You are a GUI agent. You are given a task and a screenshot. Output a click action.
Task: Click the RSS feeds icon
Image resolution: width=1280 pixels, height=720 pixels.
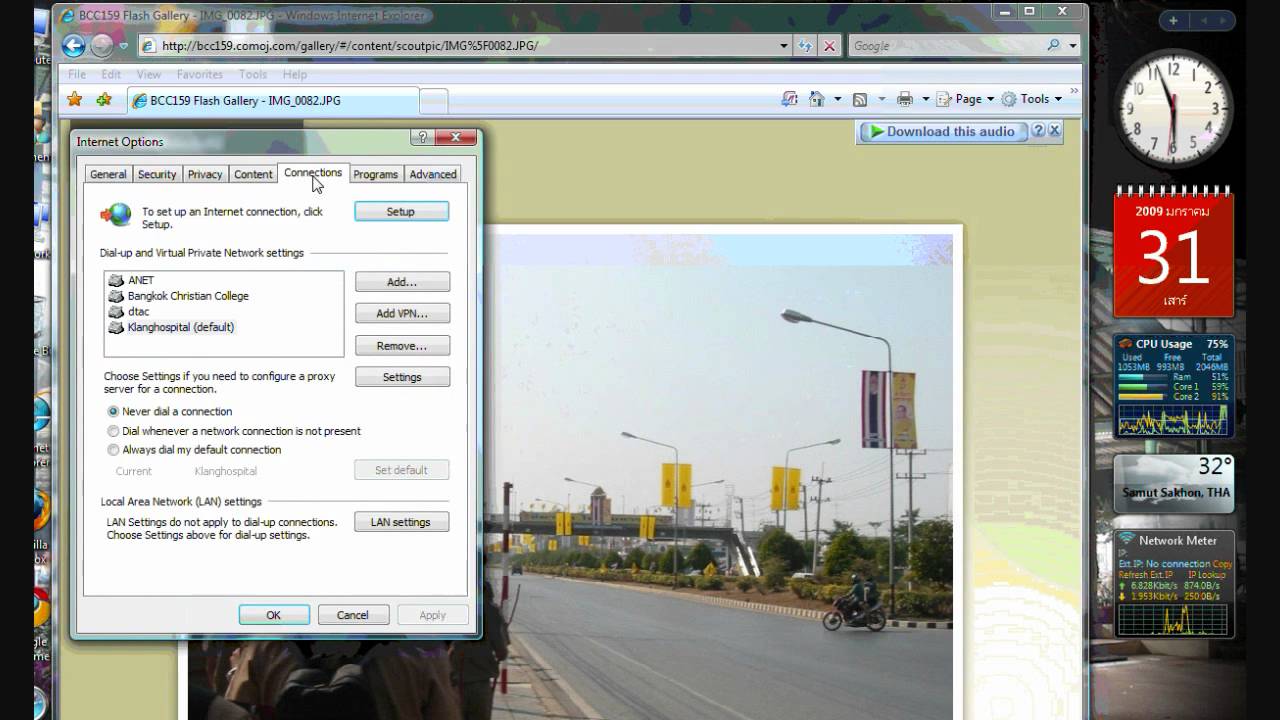click(859, 99)
